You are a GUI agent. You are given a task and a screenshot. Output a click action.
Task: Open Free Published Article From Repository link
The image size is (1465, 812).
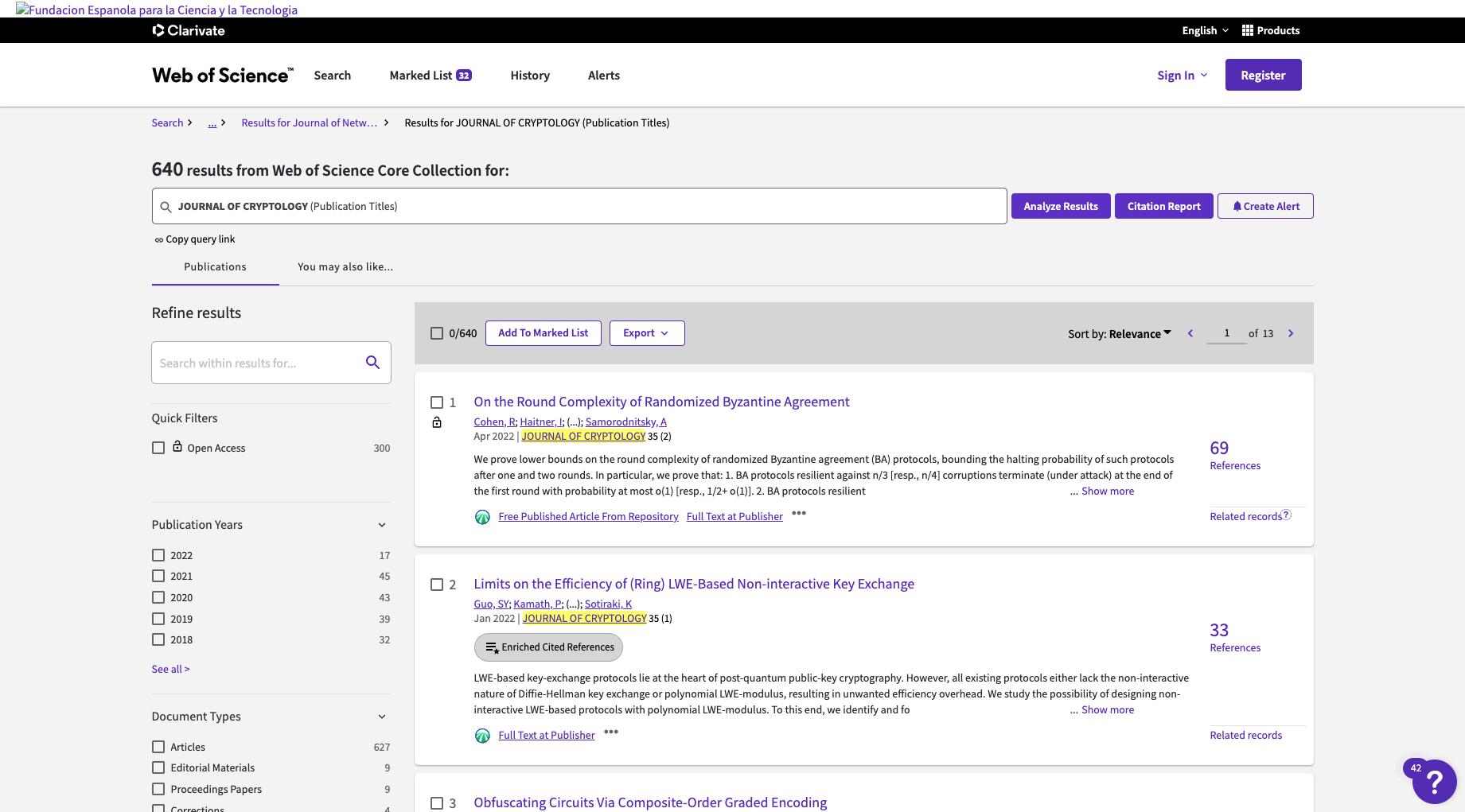pyautogui.click(x=588, y=516)
